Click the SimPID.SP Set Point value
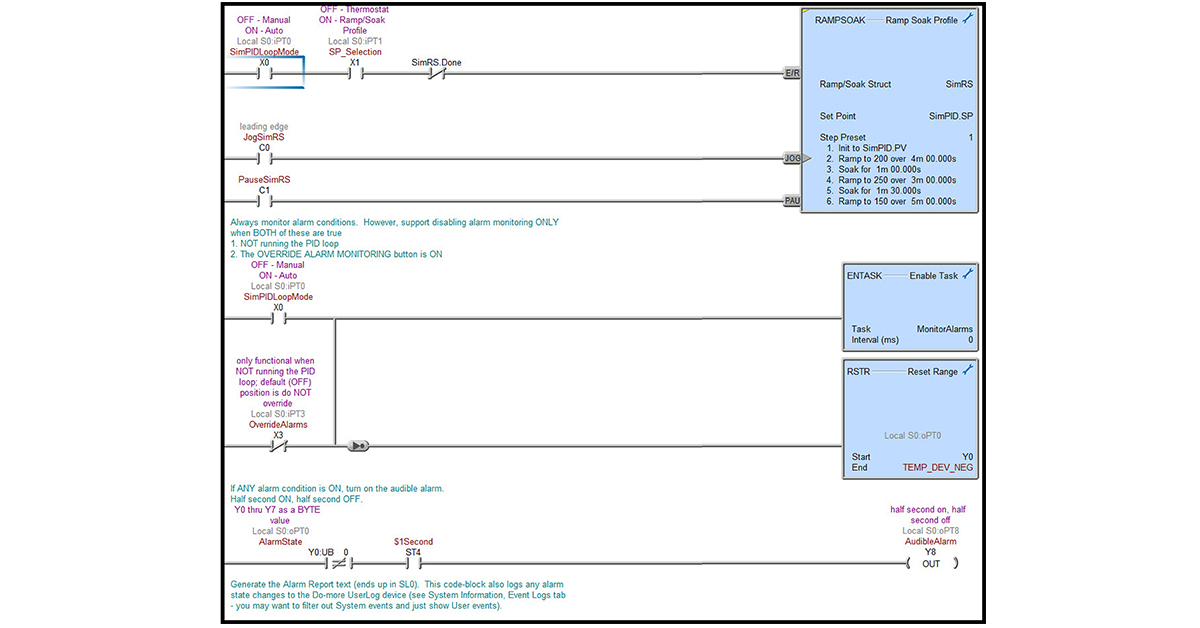 tap(950, 116)
